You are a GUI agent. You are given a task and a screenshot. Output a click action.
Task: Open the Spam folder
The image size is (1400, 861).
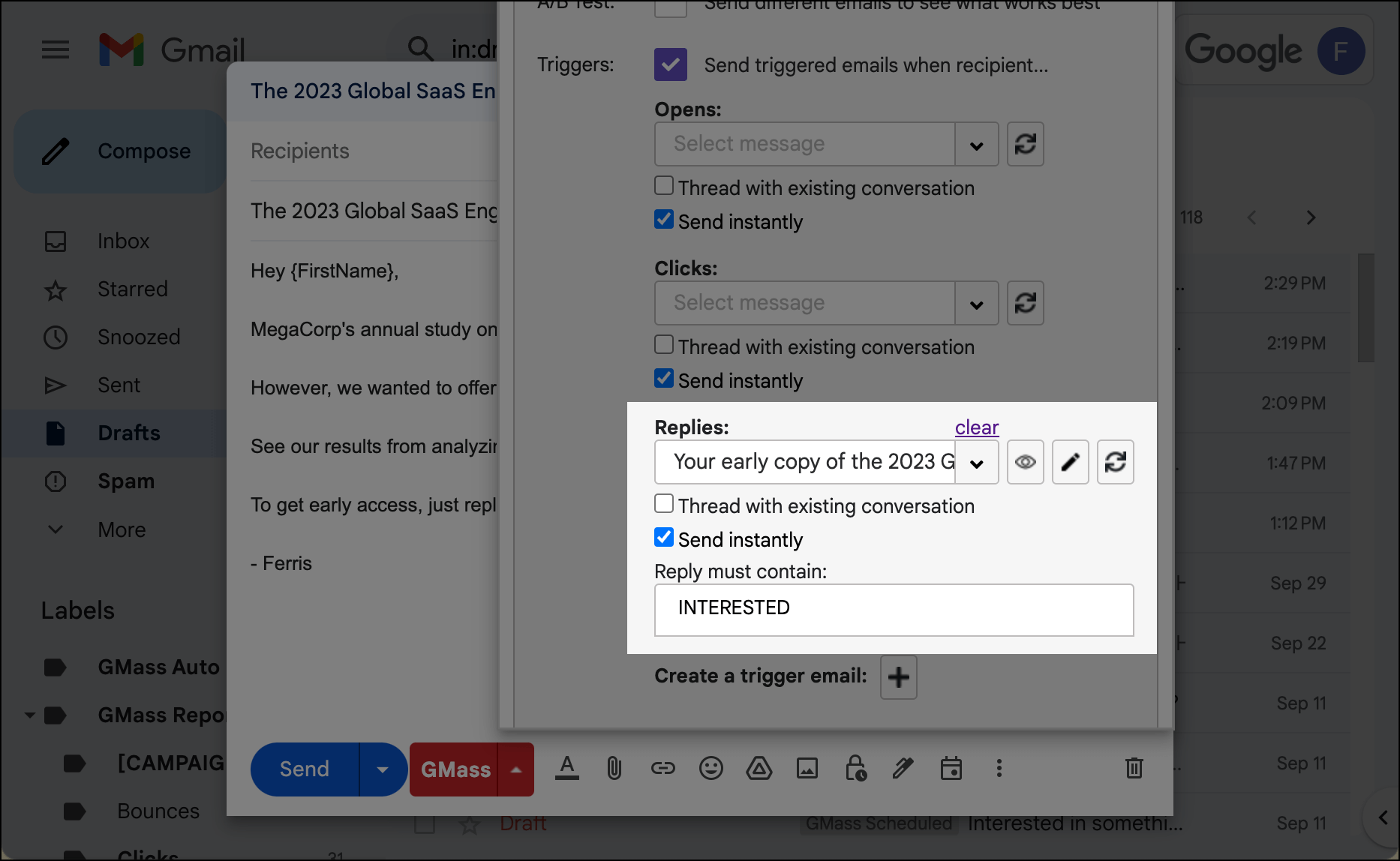126,481
